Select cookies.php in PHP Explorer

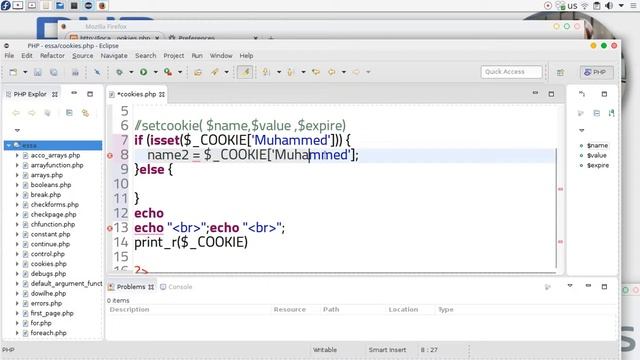click(48, 264)
